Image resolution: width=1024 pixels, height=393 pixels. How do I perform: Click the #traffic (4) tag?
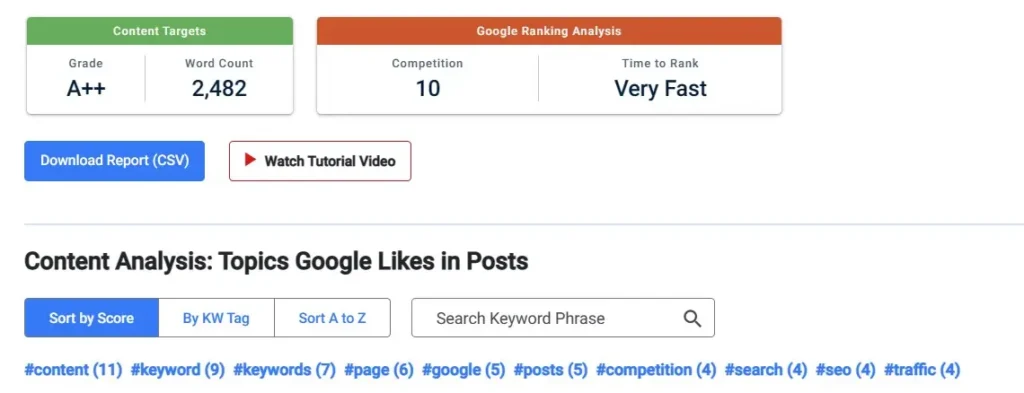[922, 370]
